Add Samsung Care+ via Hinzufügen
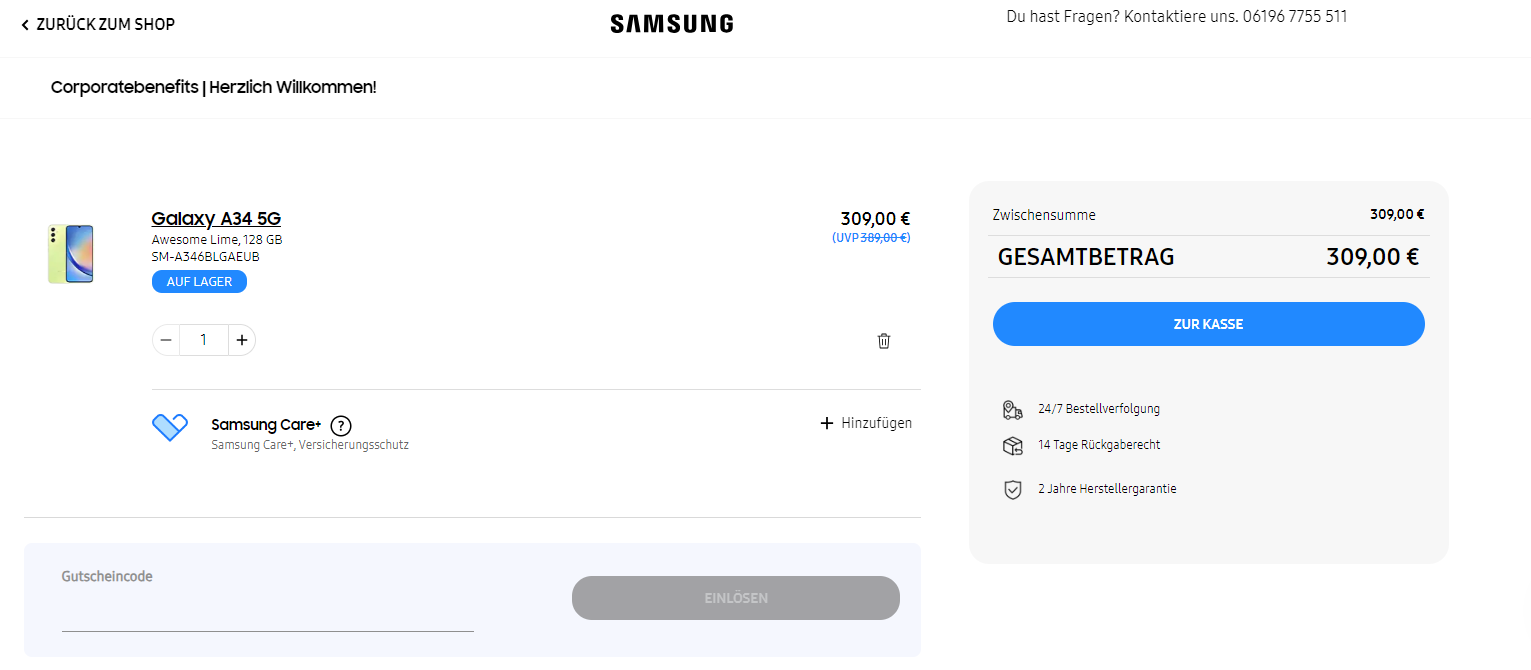 pyautogui.click(x=866, y=423)
